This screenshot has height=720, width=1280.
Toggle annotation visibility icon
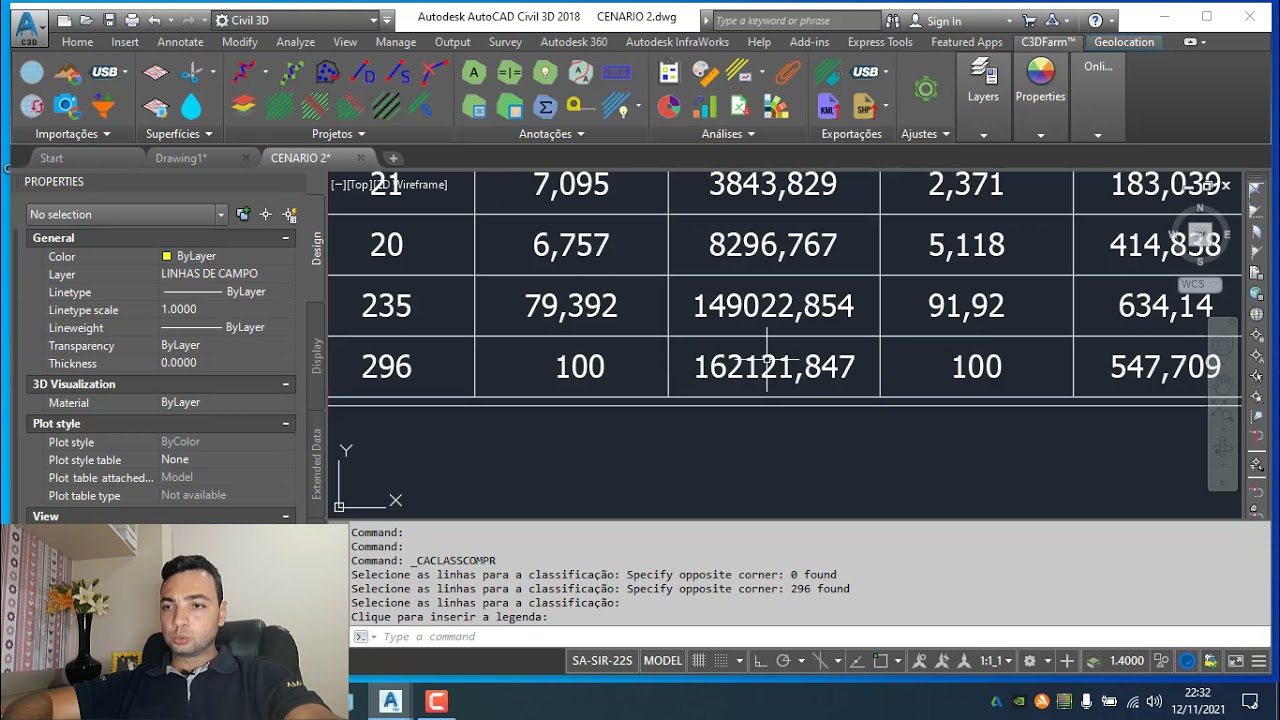[918, 661]
